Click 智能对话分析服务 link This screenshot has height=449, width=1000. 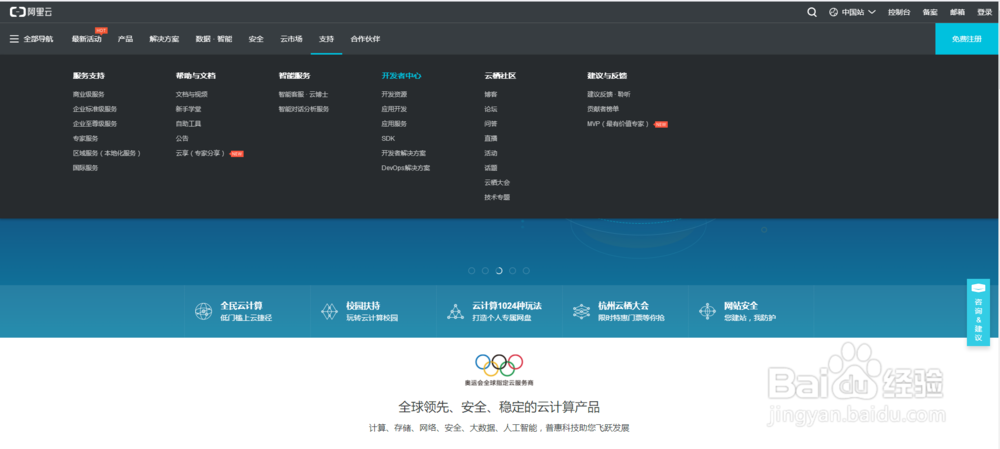coord(304,109)
